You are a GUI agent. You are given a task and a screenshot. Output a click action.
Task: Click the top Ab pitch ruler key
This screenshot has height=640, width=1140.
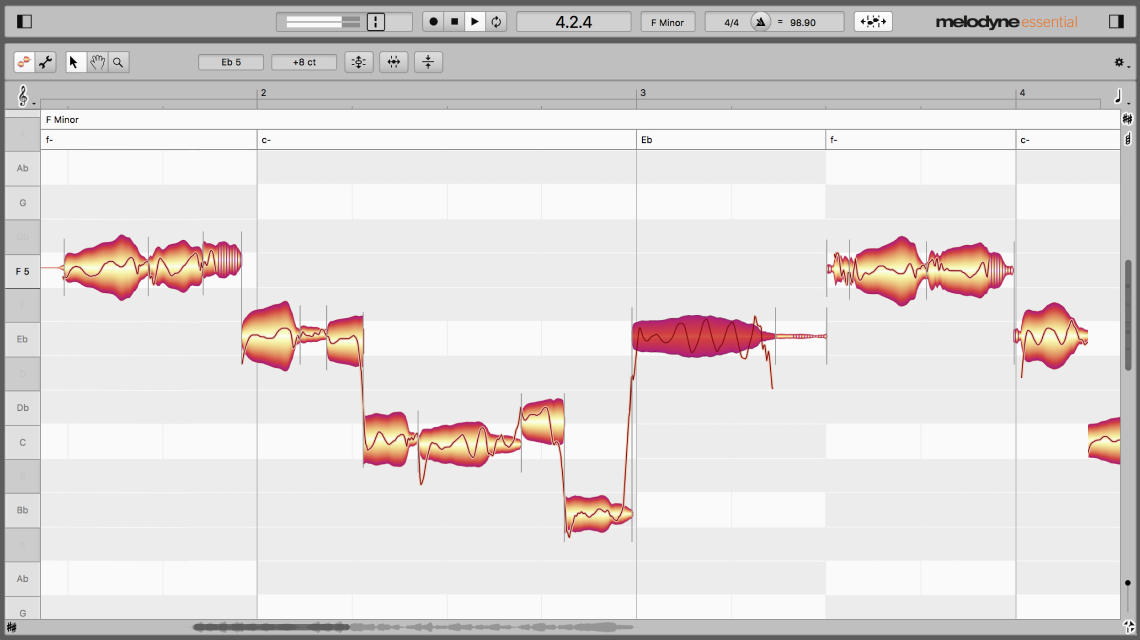pos(23,168)
